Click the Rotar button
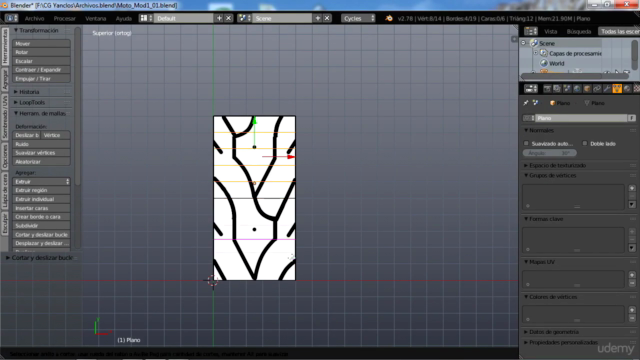Image resolution: width=640 pixels, height=360 pixels. click(x=41, y=52)
